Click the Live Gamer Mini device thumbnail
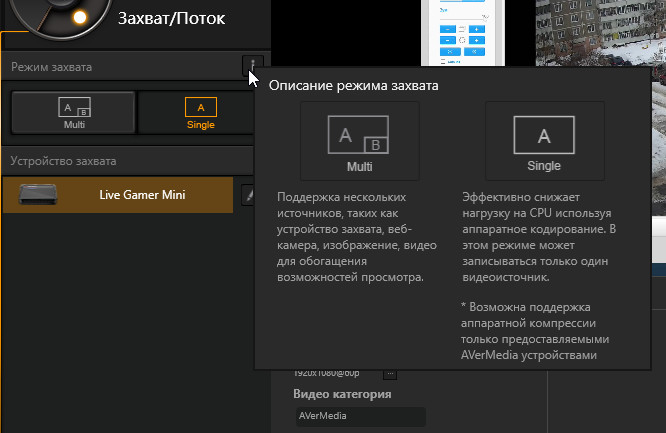666x433 pixels. click(37, 195)
